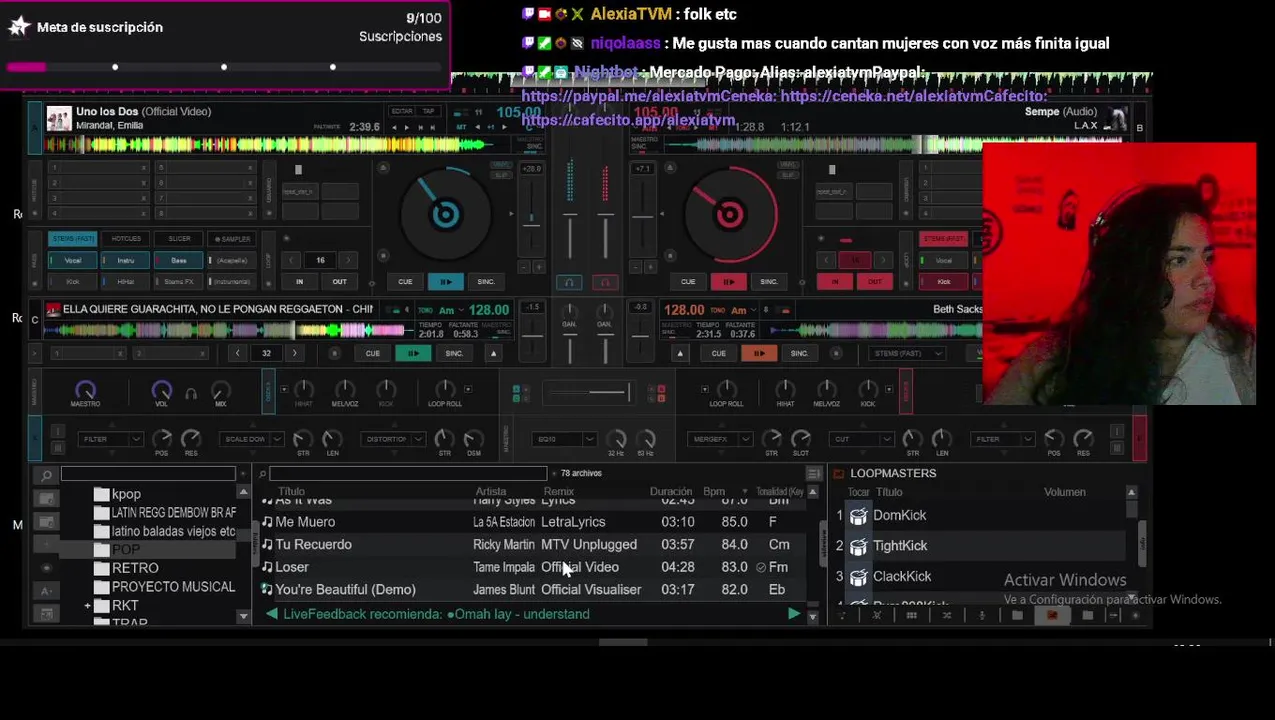This screenshot has width=1275, height=720.
Task: Play or pause deck C Guarachita track
Action: [x=413, y=353]
